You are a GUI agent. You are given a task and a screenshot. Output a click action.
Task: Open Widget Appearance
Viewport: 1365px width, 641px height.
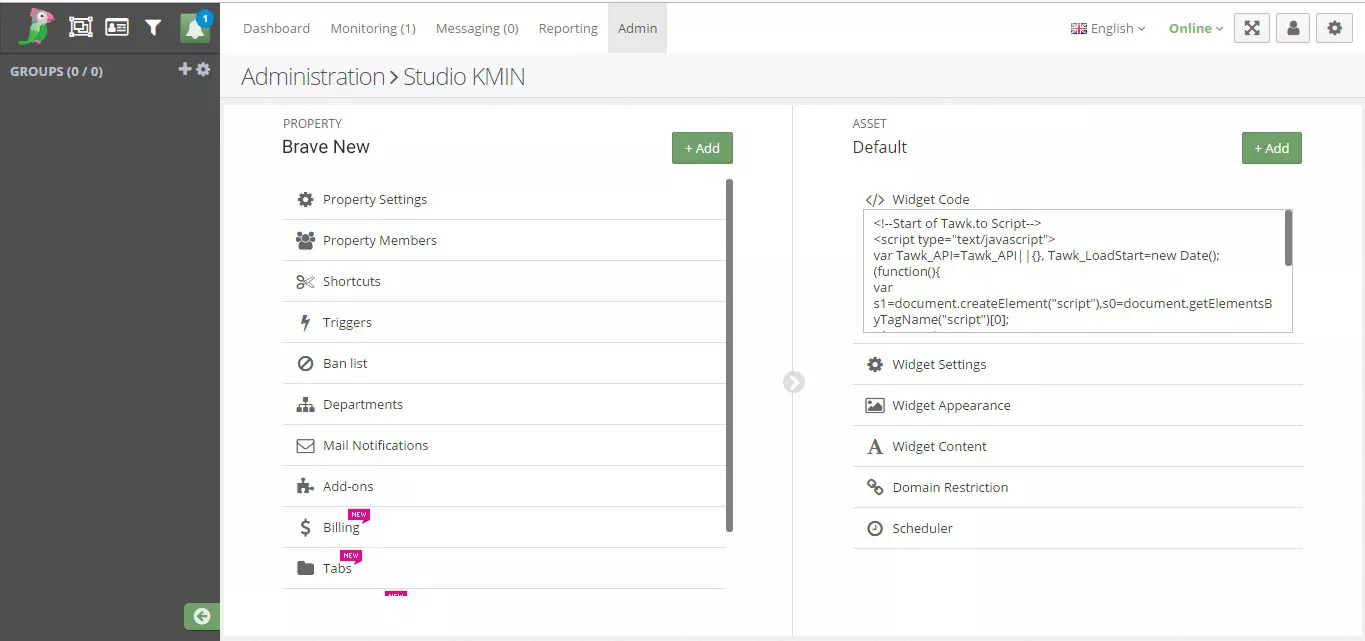click(x=1078, y=405)
